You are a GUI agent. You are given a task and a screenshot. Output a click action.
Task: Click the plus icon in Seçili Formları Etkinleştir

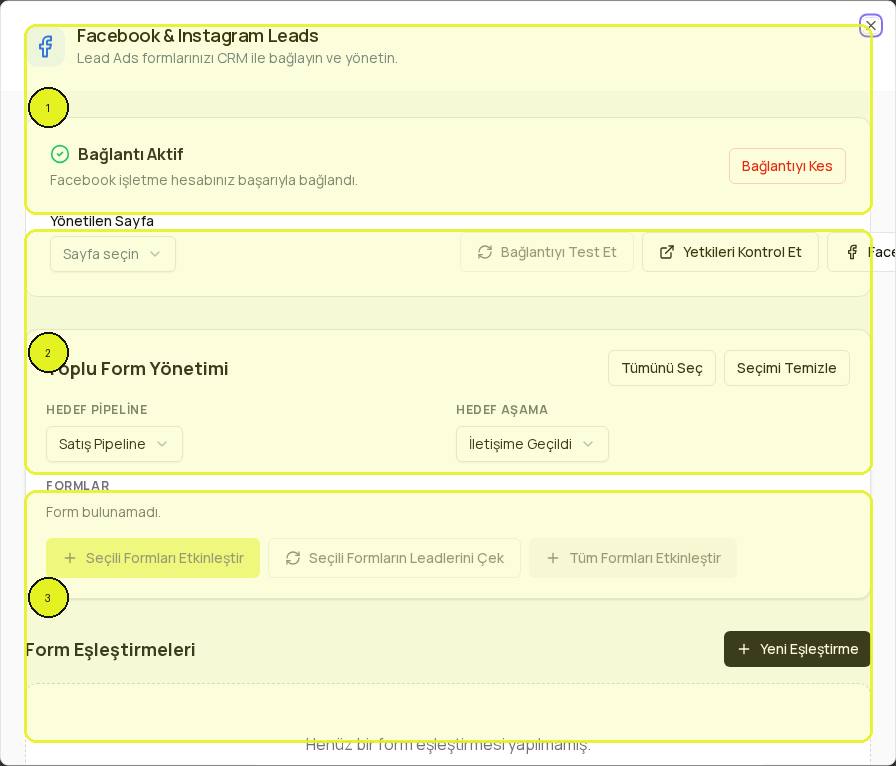click(70, 558)
